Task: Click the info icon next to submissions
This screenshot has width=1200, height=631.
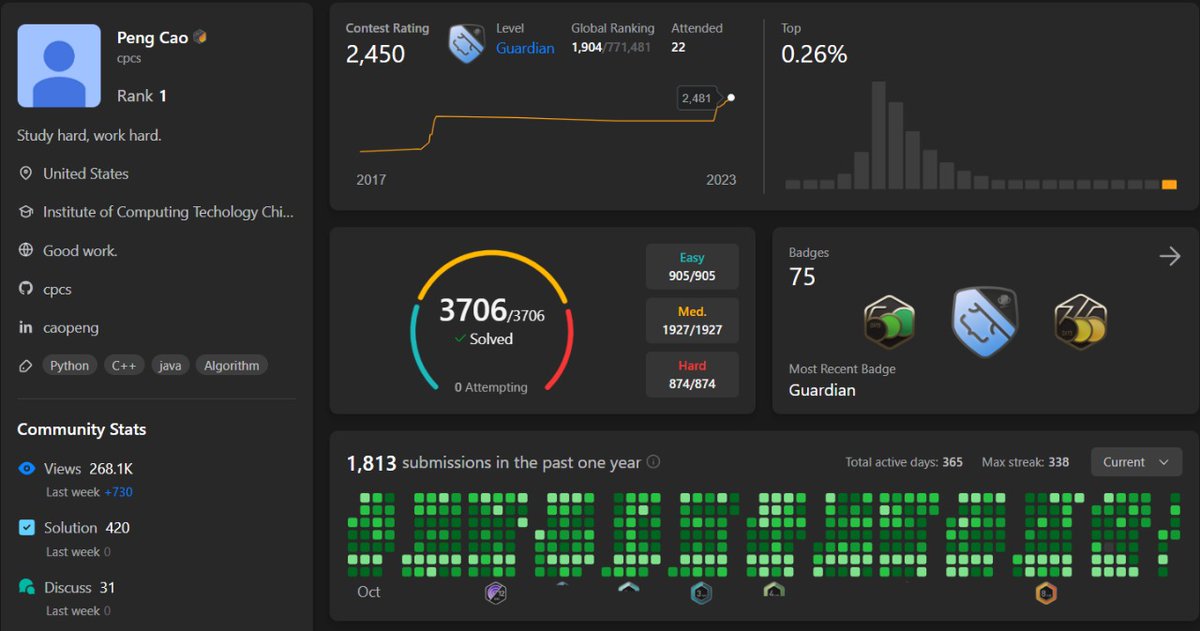Action: tap(653, 462)
